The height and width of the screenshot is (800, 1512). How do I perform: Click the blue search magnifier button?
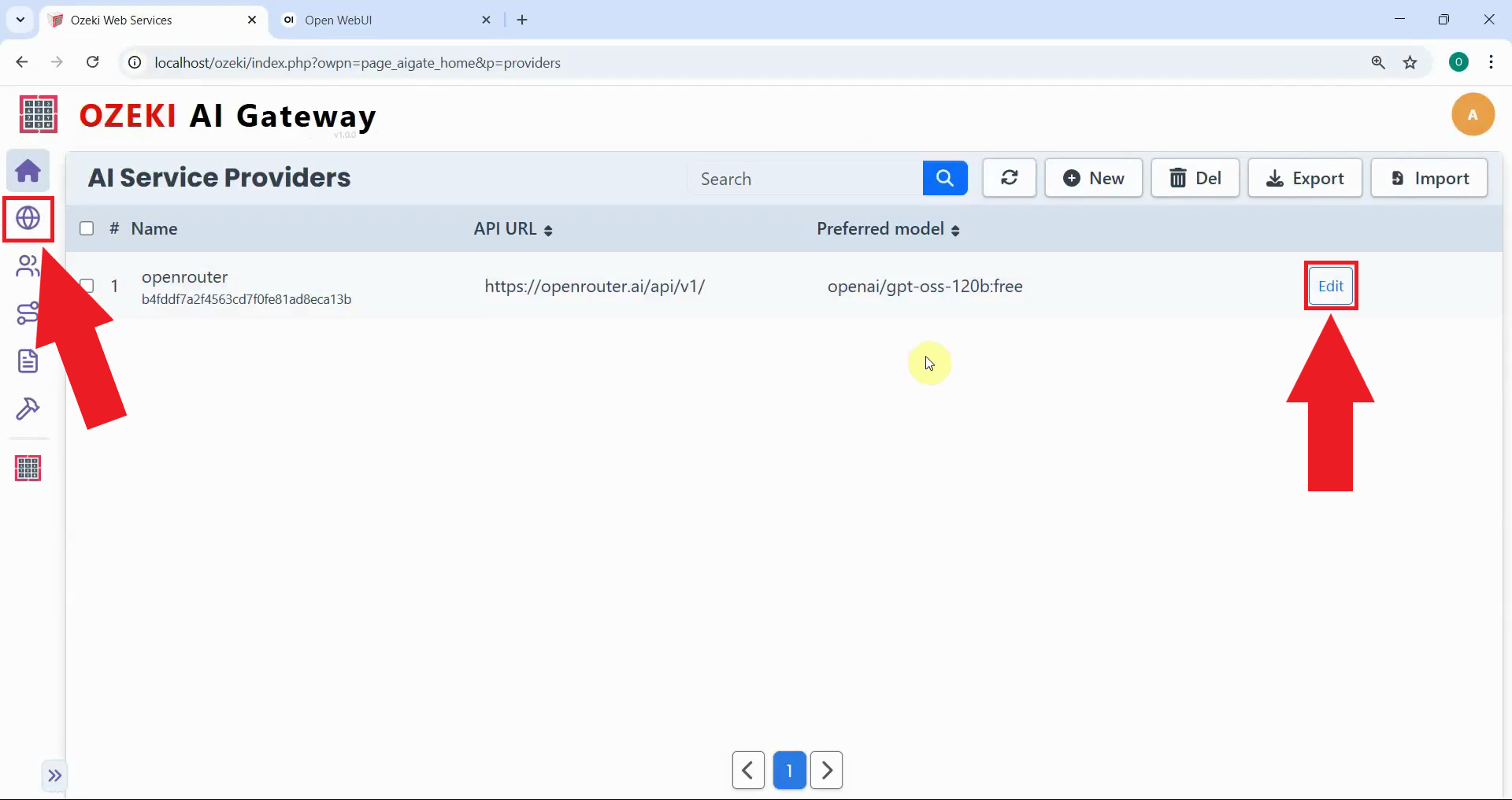click(x=945, y=179)
